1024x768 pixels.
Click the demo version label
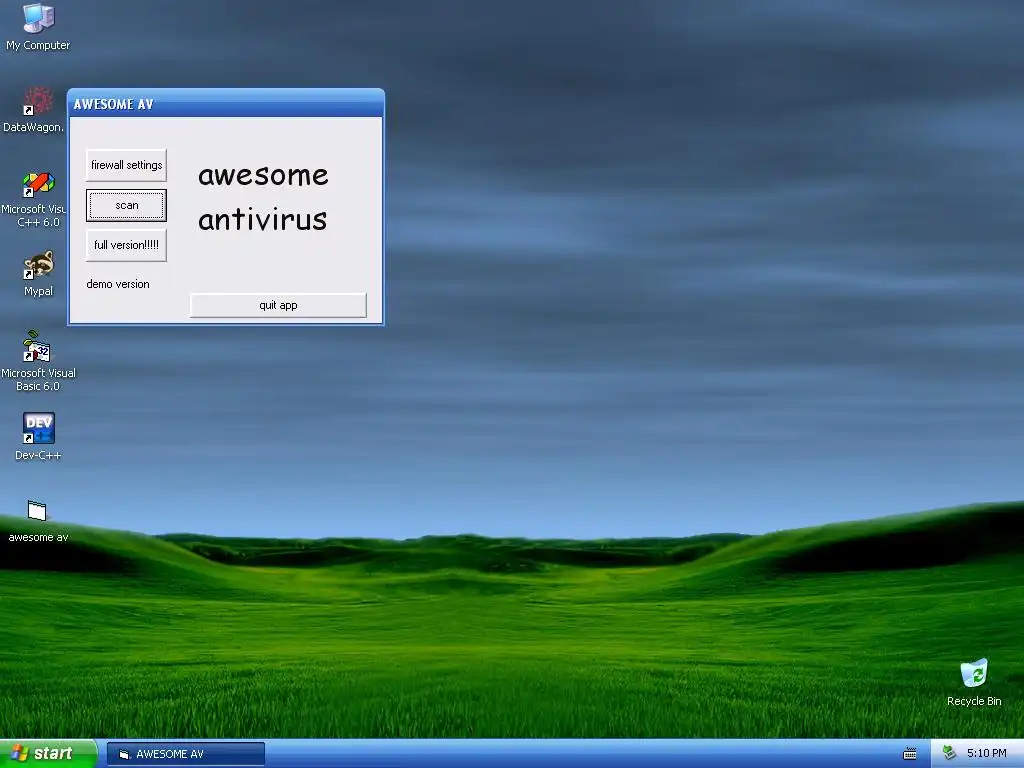118,284
